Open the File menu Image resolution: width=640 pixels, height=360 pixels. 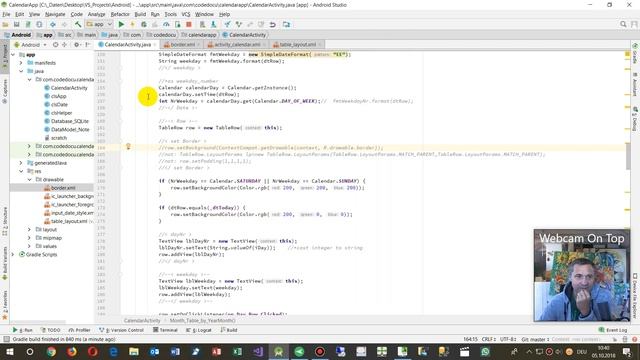(6, 14)
